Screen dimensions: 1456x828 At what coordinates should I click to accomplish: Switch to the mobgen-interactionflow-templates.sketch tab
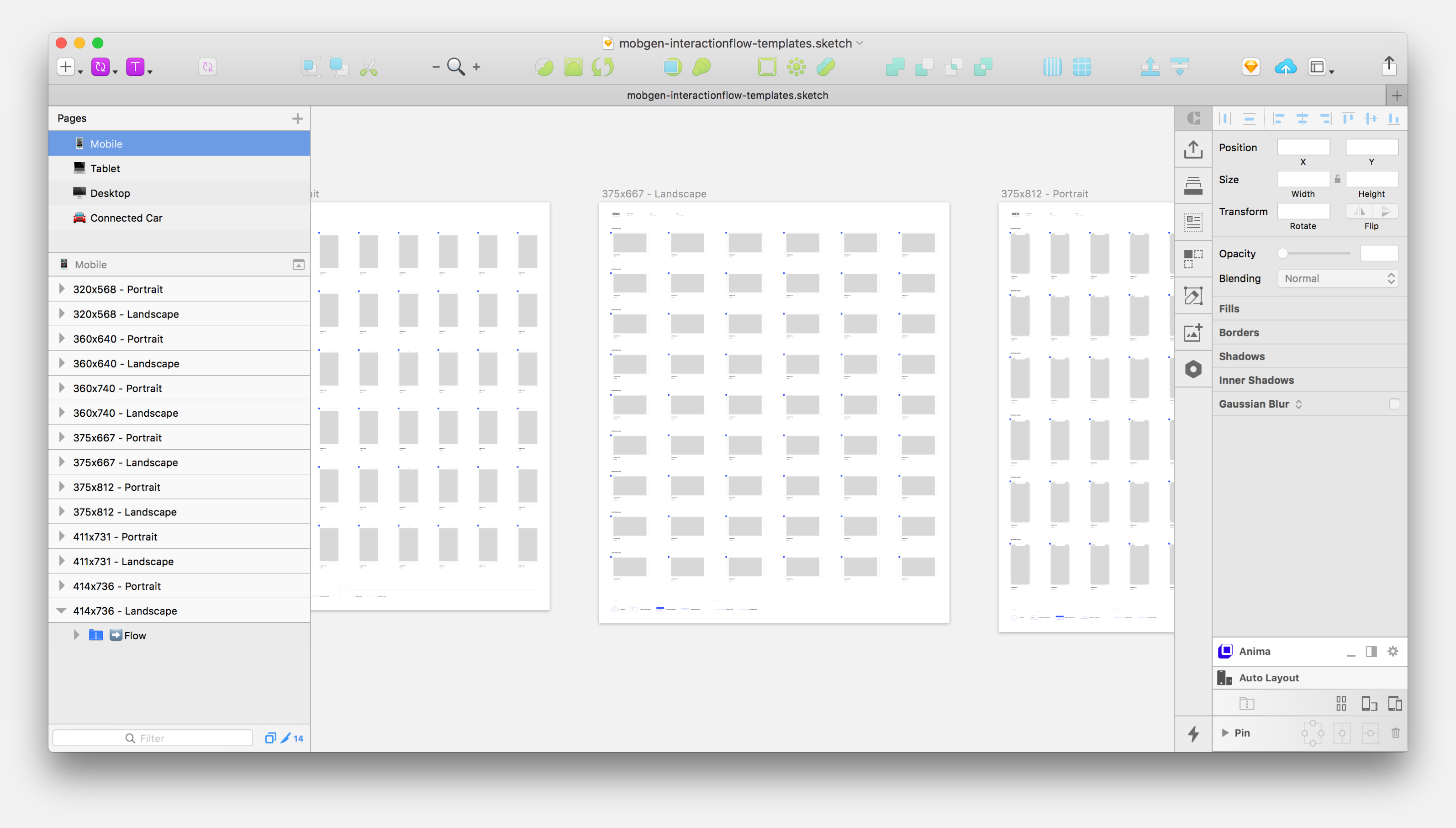click(728, 95)
